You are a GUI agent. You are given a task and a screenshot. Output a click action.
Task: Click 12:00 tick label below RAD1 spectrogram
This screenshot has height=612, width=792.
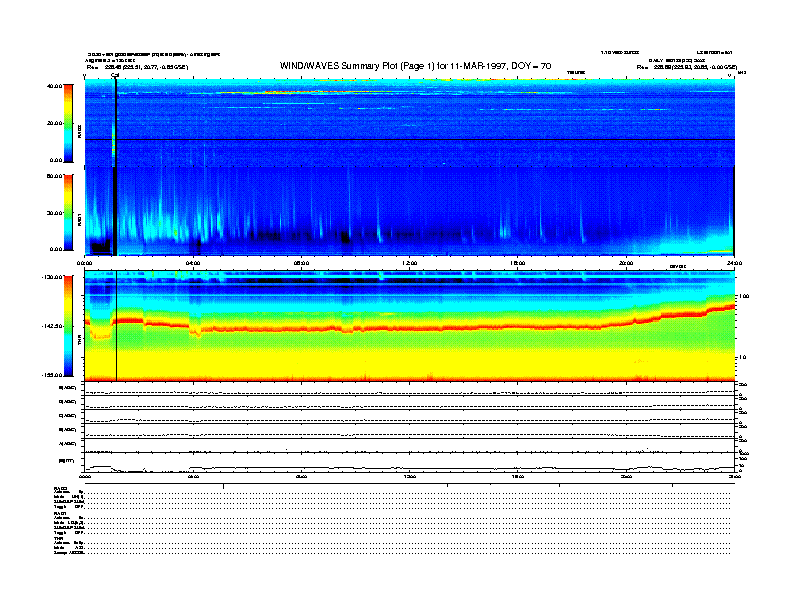[x=410, y=263]
